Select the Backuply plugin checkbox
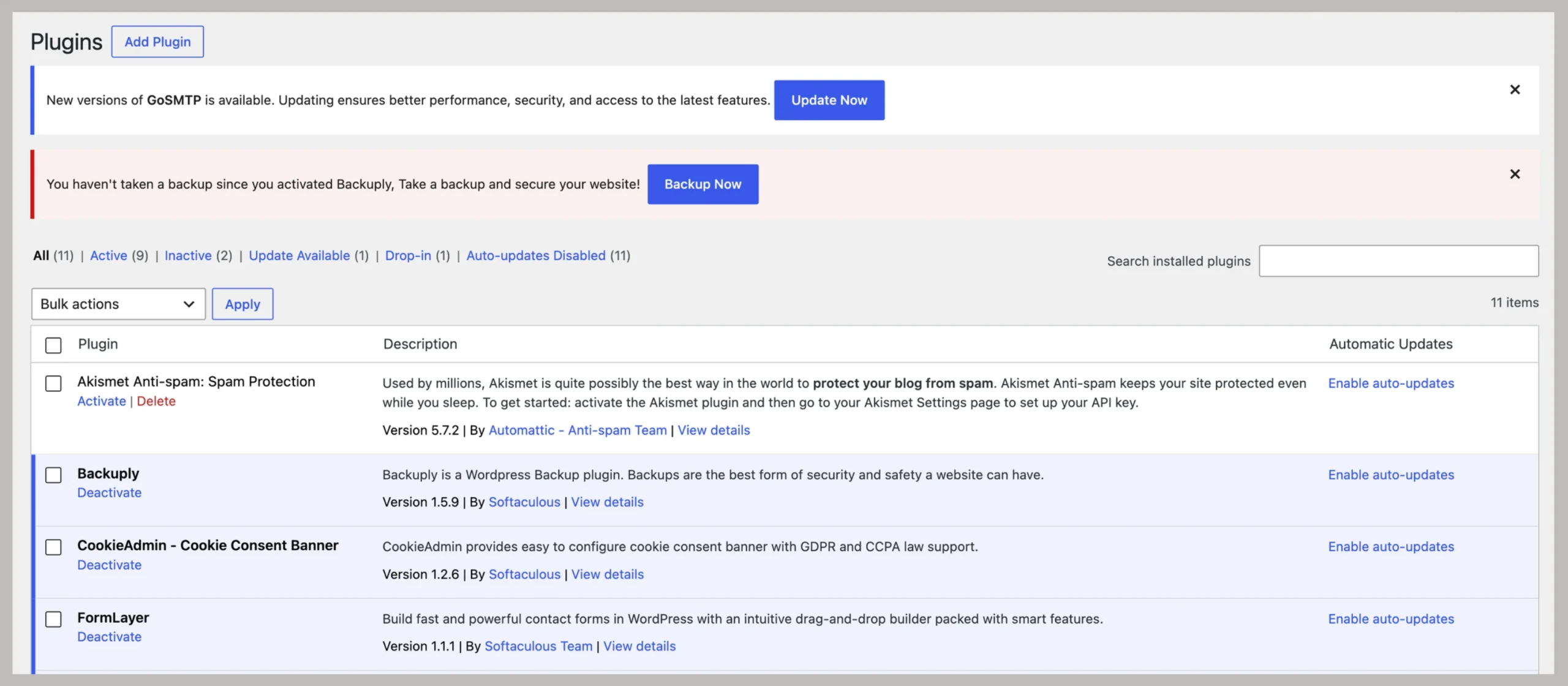Viewport: 1568px width, 686px height. [53, 475]
